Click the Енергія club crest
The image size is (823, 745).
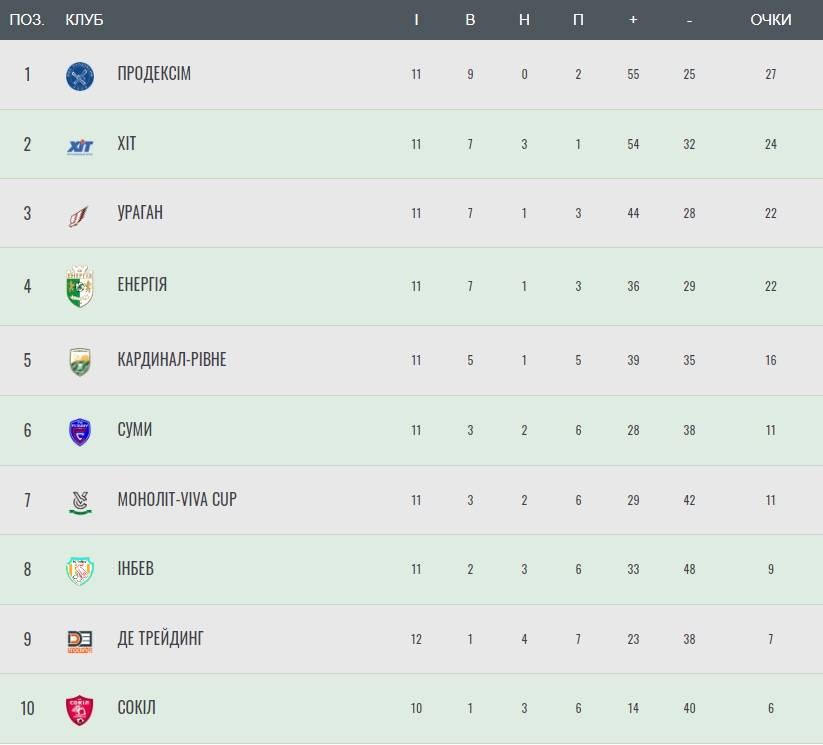(x=80, y=287)
